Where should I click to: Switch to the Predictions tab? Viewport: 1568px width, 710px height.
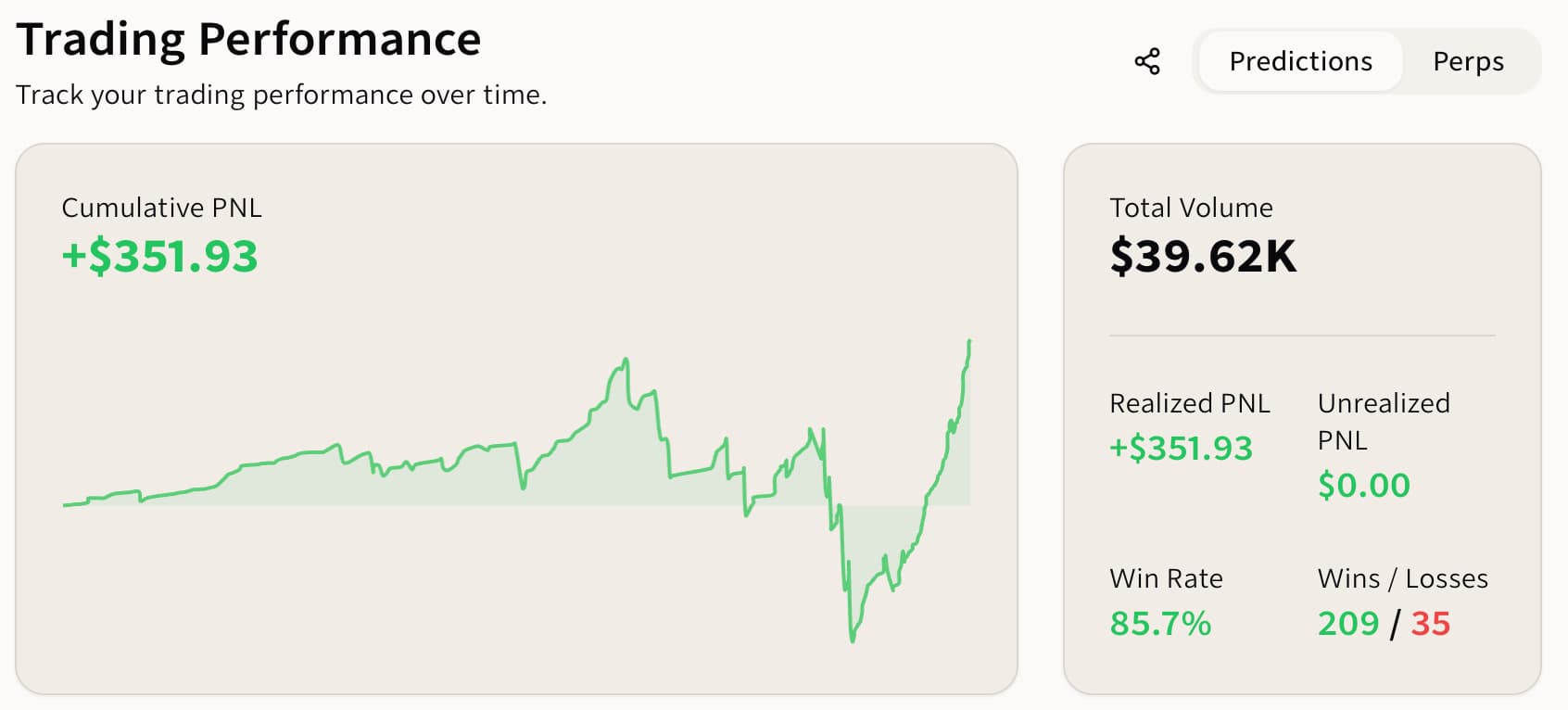(1300, 62)
